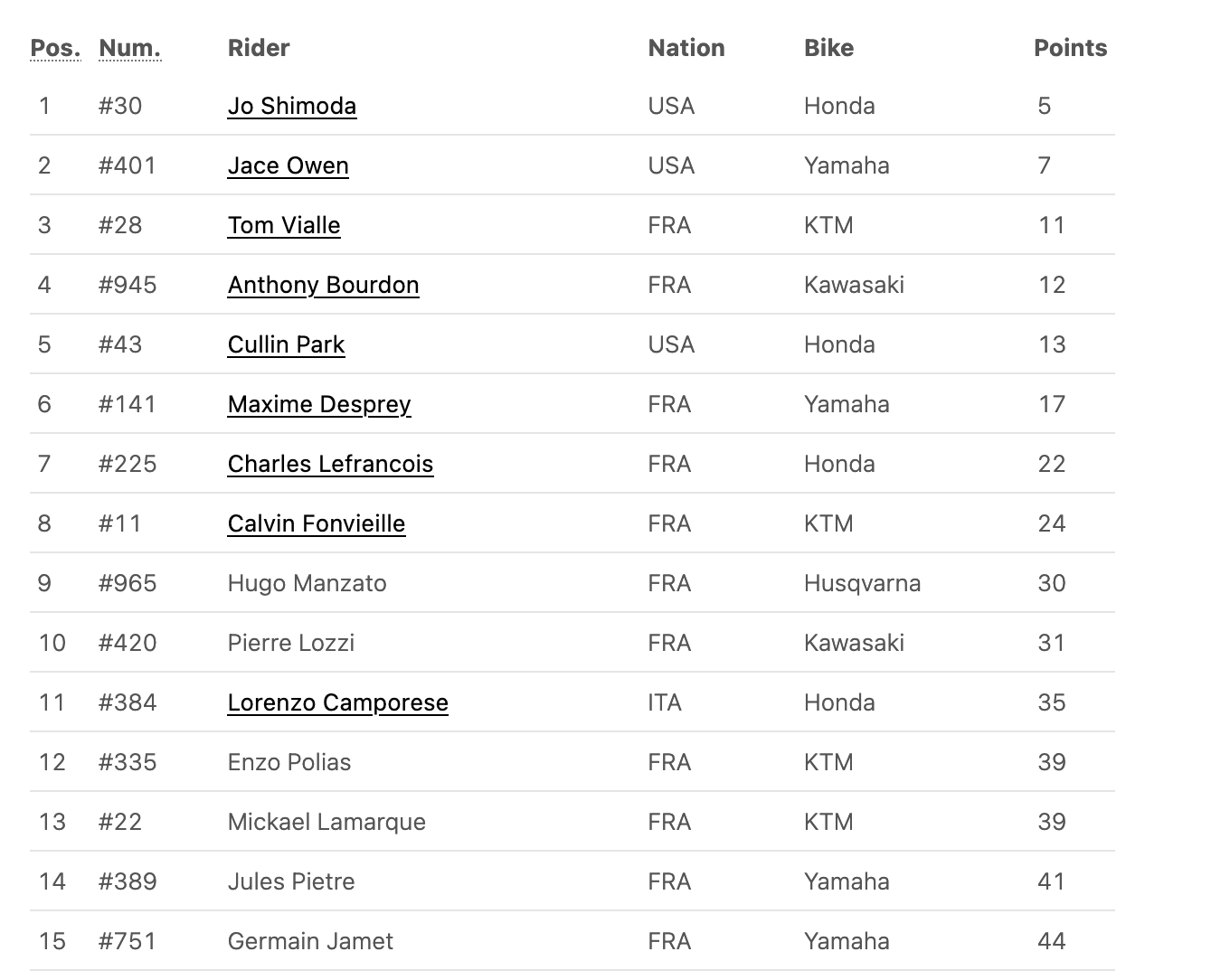Open Jo Shimoda rider link
The image size is (1230, 980).
[292, 106]
